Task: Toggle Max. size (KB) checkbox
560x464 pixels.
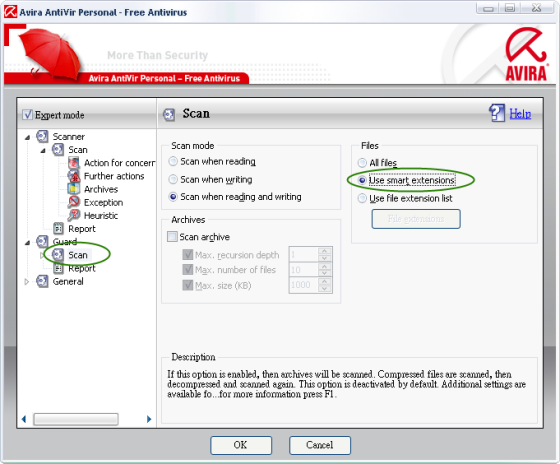Action: [188, 285]
